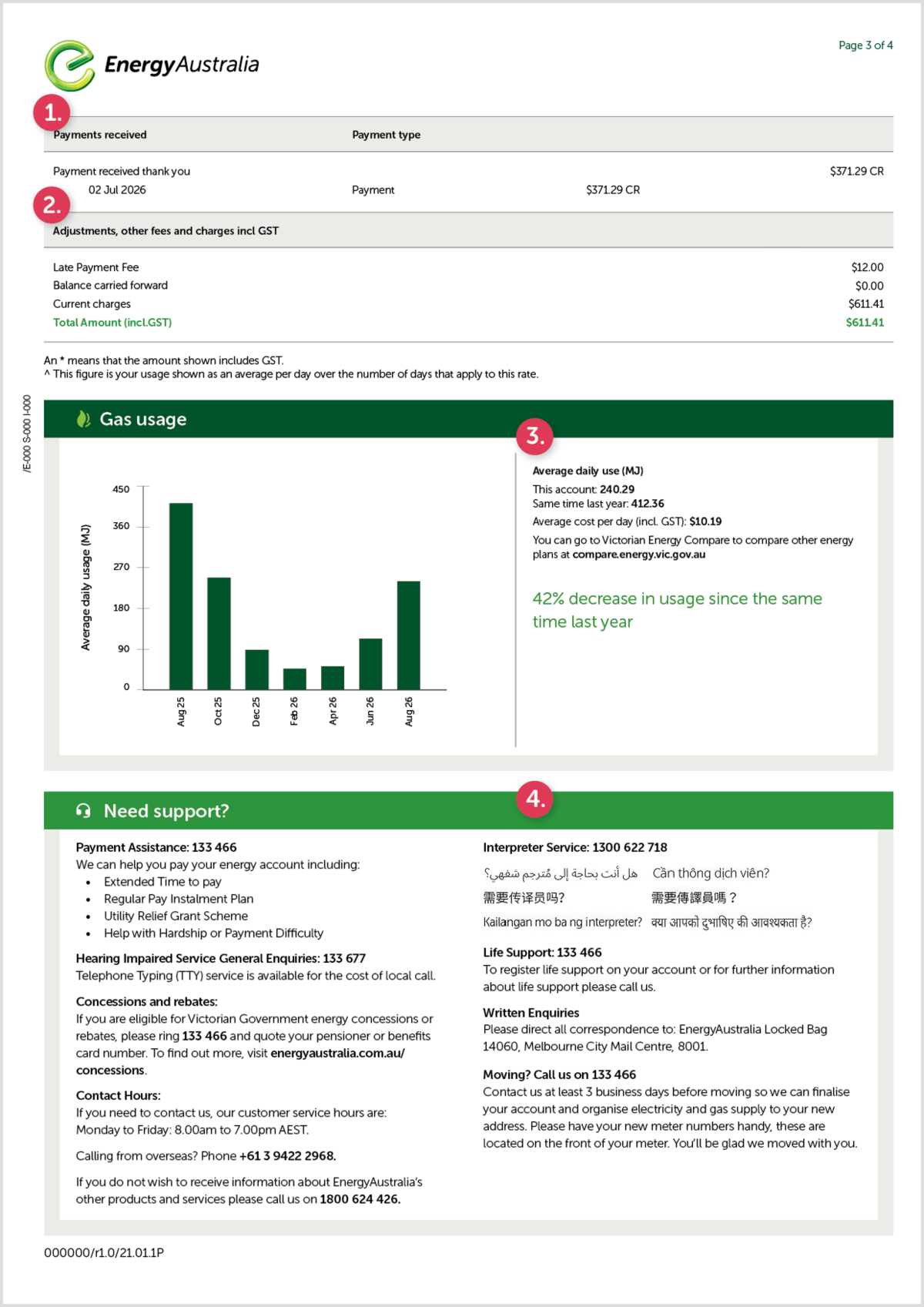Click the $12.00 late fee amount

click(x=867, y=267)
